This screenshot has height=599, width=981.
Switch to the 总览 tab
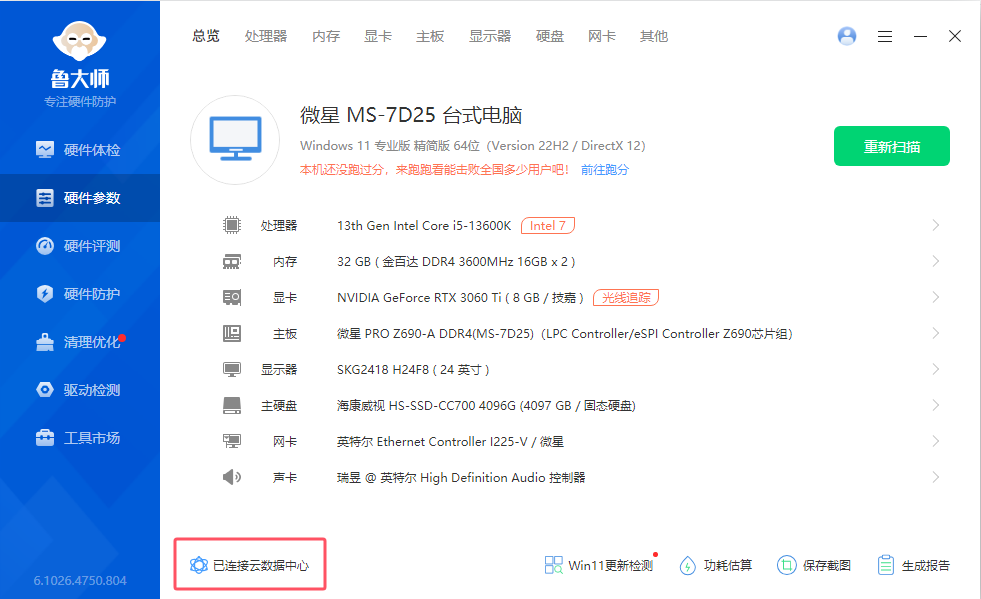point(206,36)
